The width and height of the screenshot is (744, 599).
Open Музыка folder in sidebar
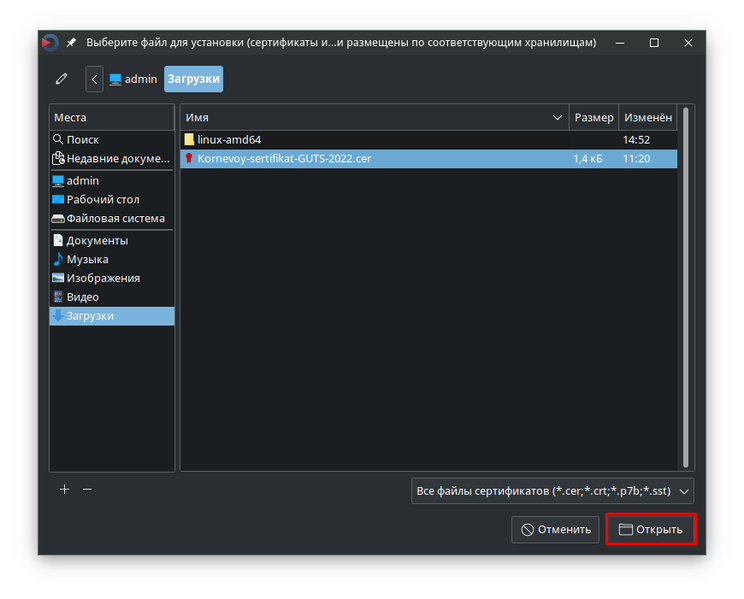pyautogui.click(x=87, y=260)
